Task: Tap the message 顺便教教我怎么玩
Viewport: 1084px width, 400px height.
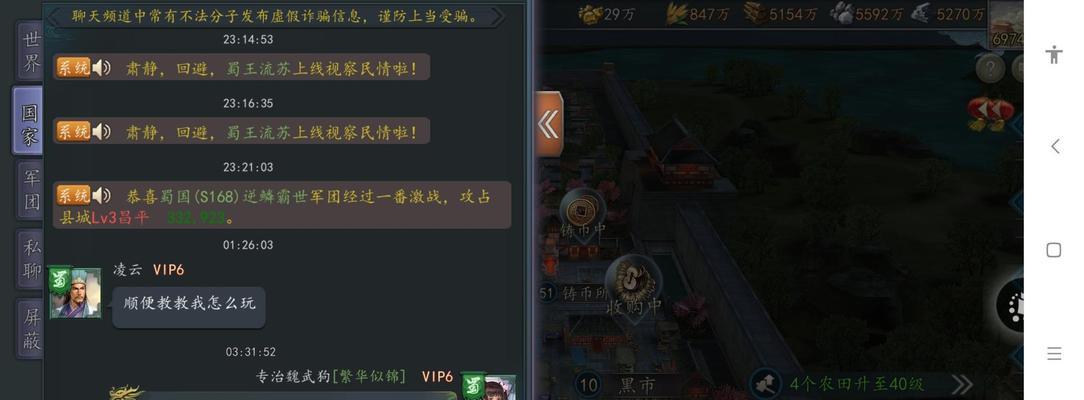Action: [189, 305]
